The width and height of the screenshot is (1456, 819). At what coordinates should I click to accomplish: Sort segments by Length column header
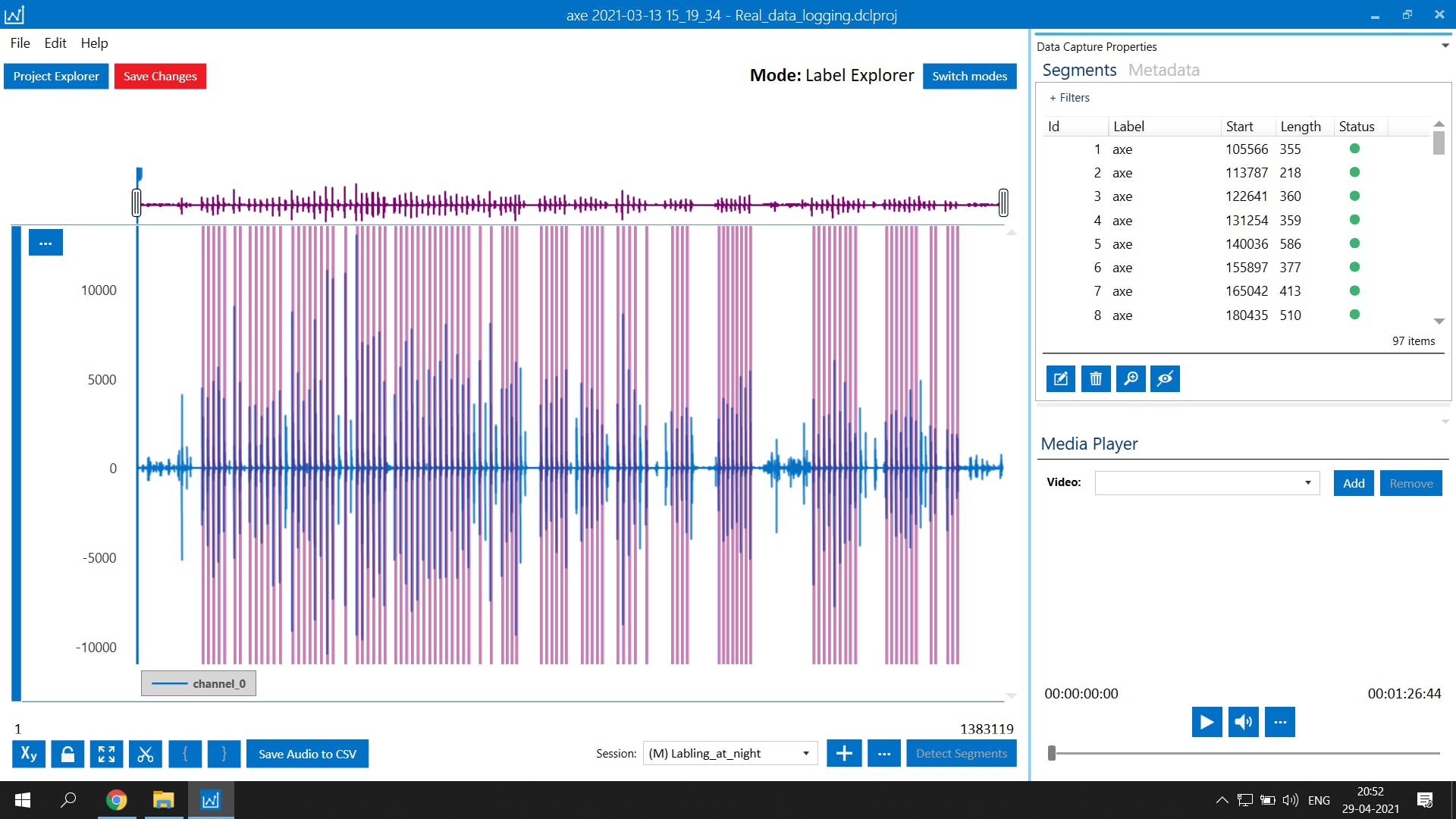coord(1304,127)
